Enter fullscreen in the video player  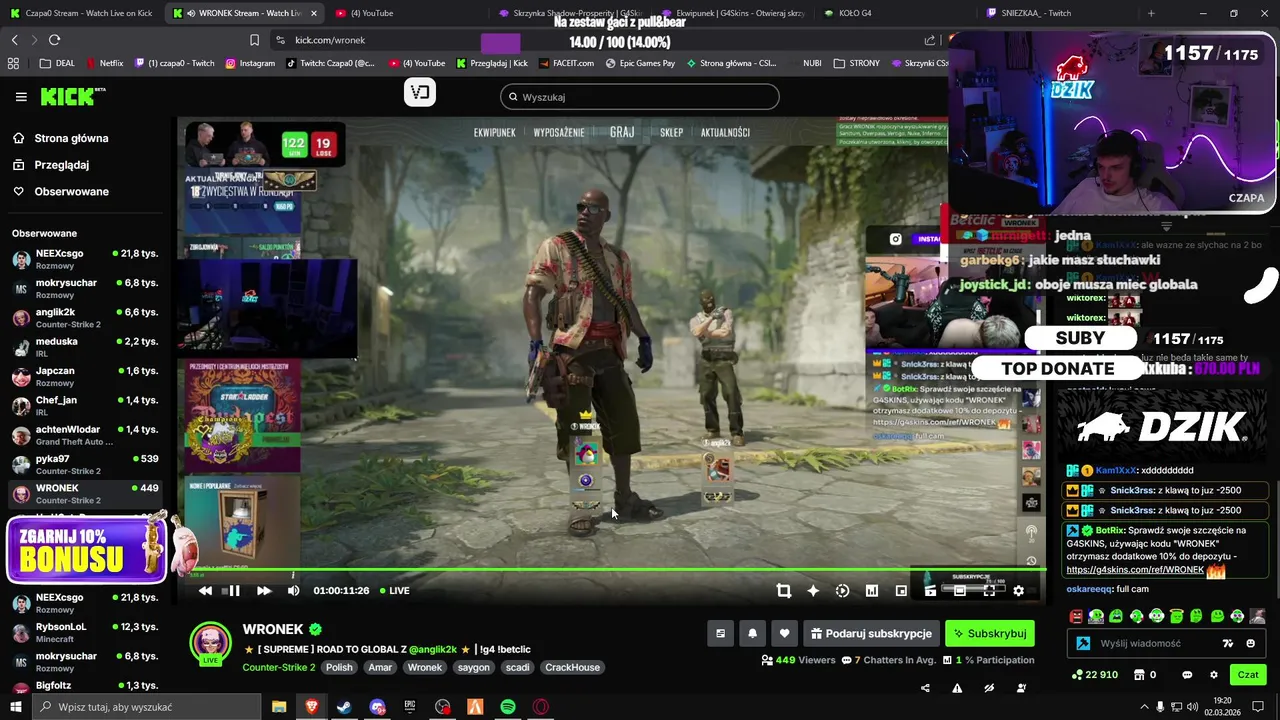989,591
